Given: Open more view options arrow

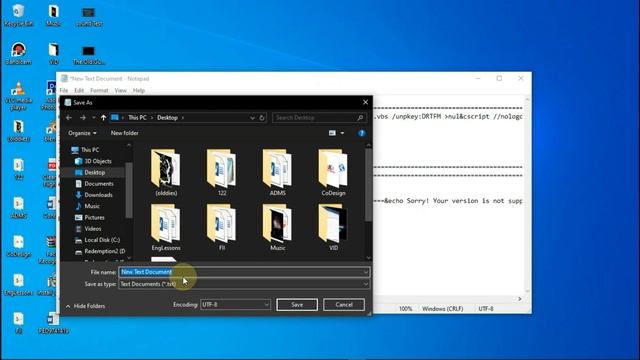Looking at the screenshot, I should tap(342, 133).
